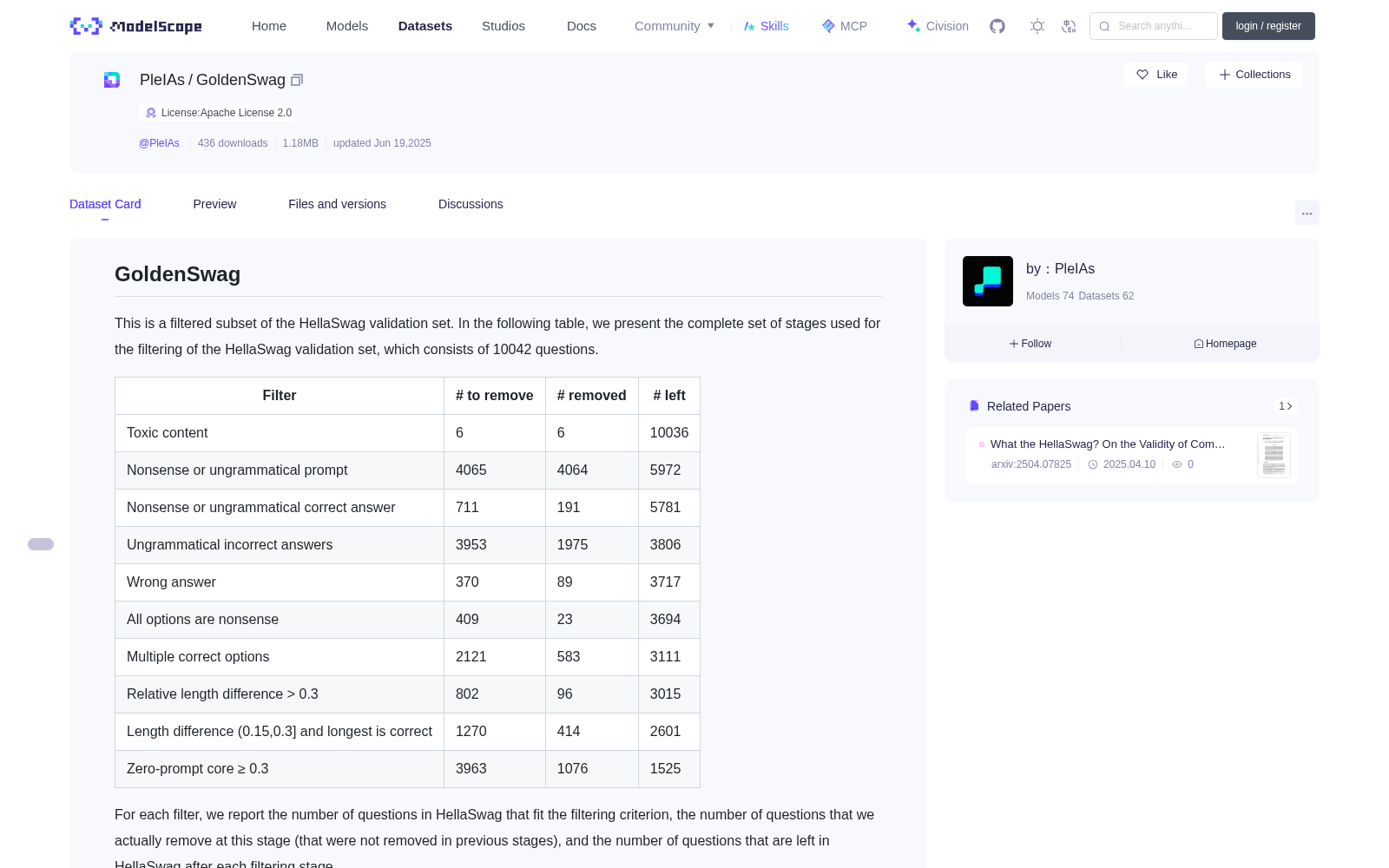Copy the dataset name PleIAs/GoldenSwag
Image resolution: width=1389 pixels, height=868 pixels.
297,80
